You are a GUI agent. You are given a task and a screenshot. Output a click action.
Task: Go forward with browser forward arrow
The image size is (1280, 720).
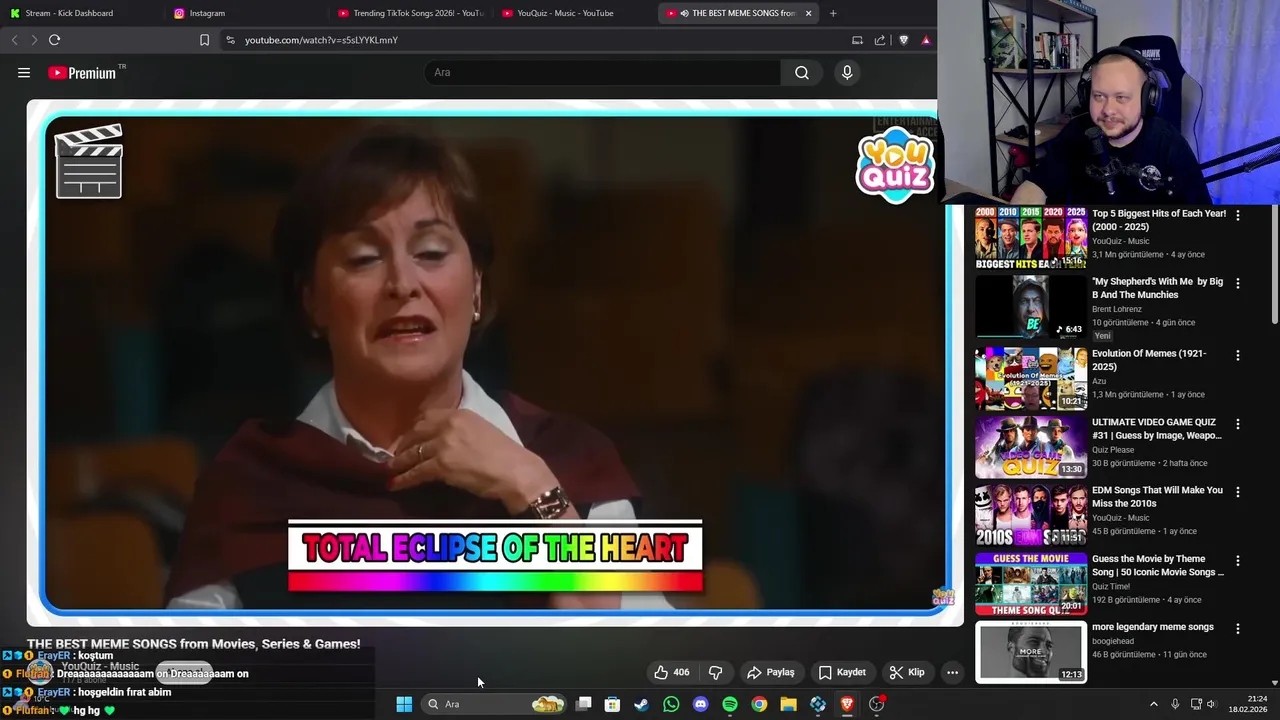coord(34,40)
